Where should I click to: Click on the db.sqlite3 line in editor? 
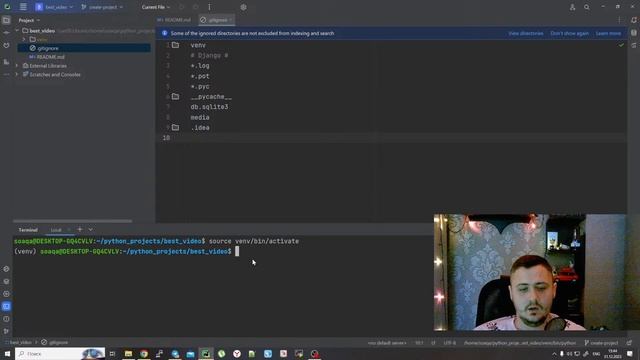(x=209, y=107)
